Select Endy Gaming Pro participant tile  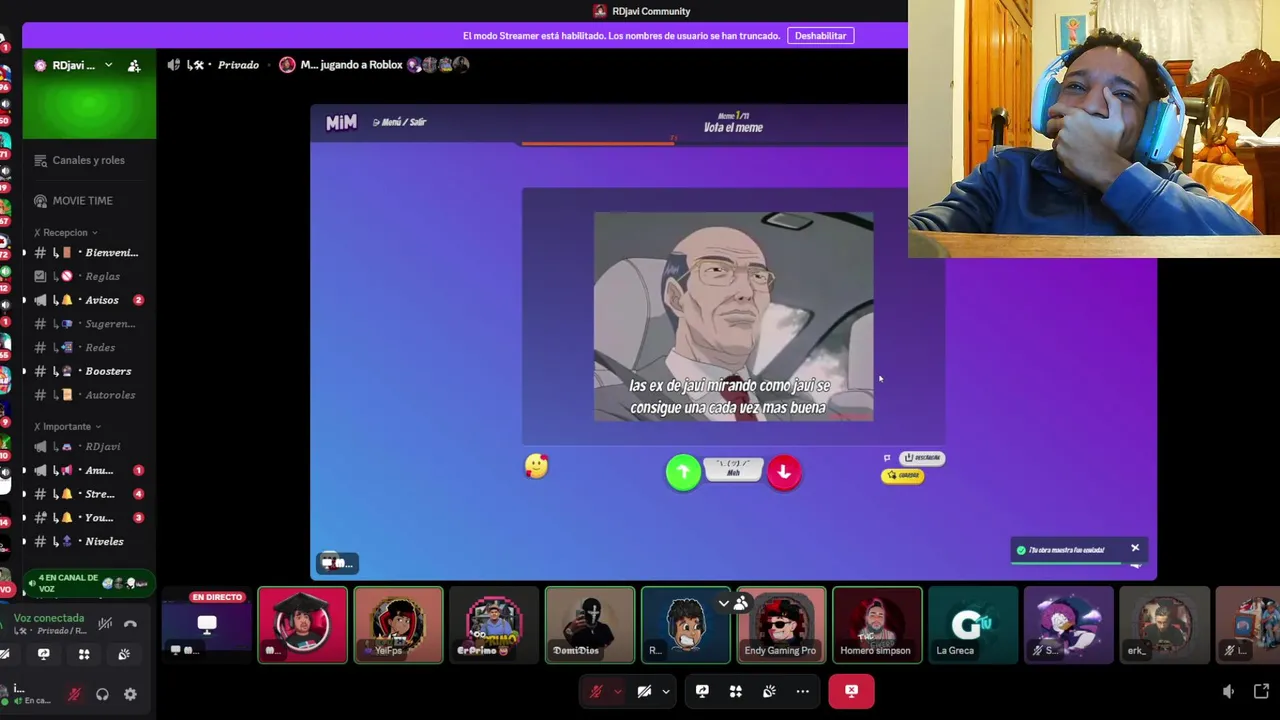(782, 625)
